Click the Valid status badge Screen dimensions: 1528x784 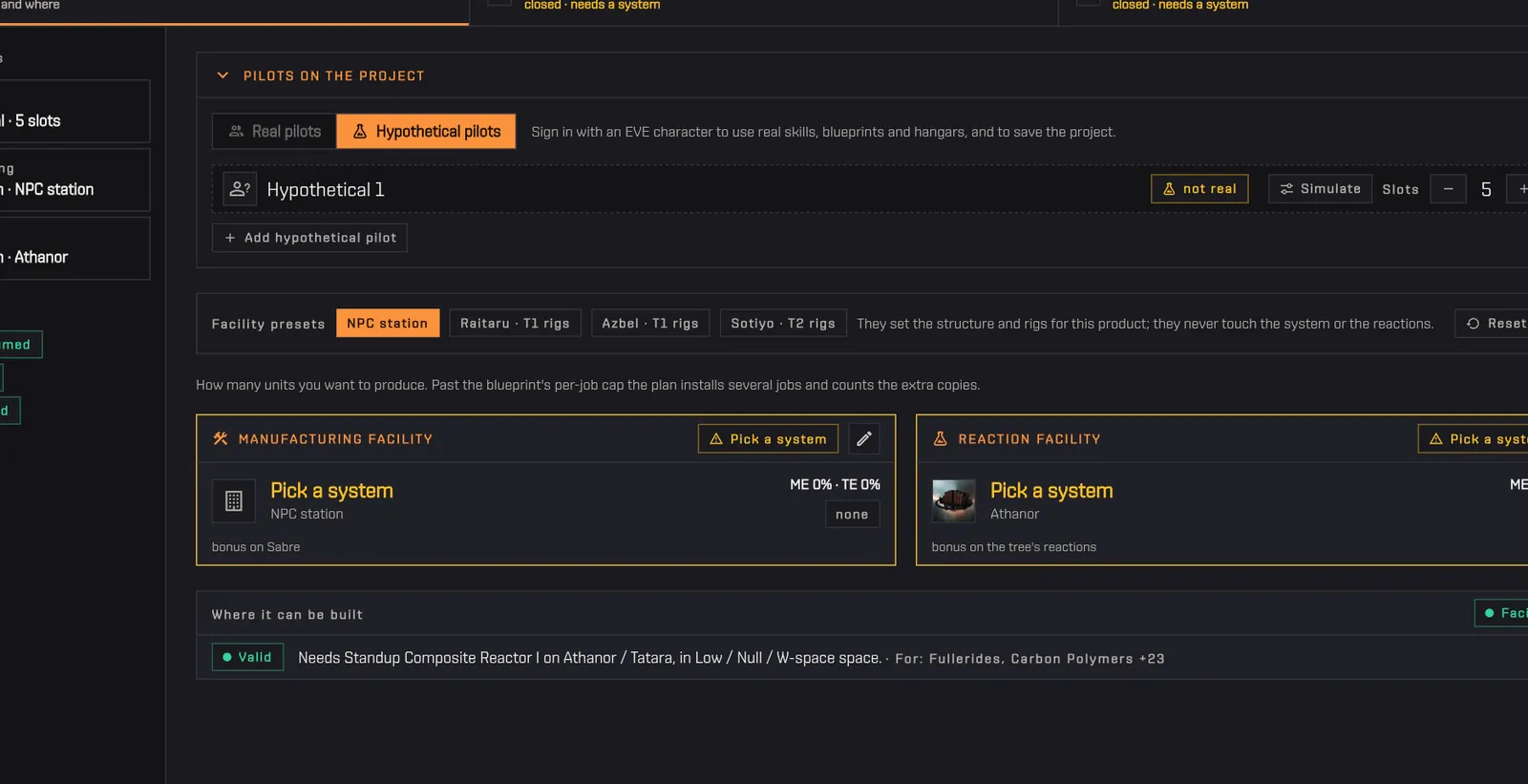[x=247, y=657]
